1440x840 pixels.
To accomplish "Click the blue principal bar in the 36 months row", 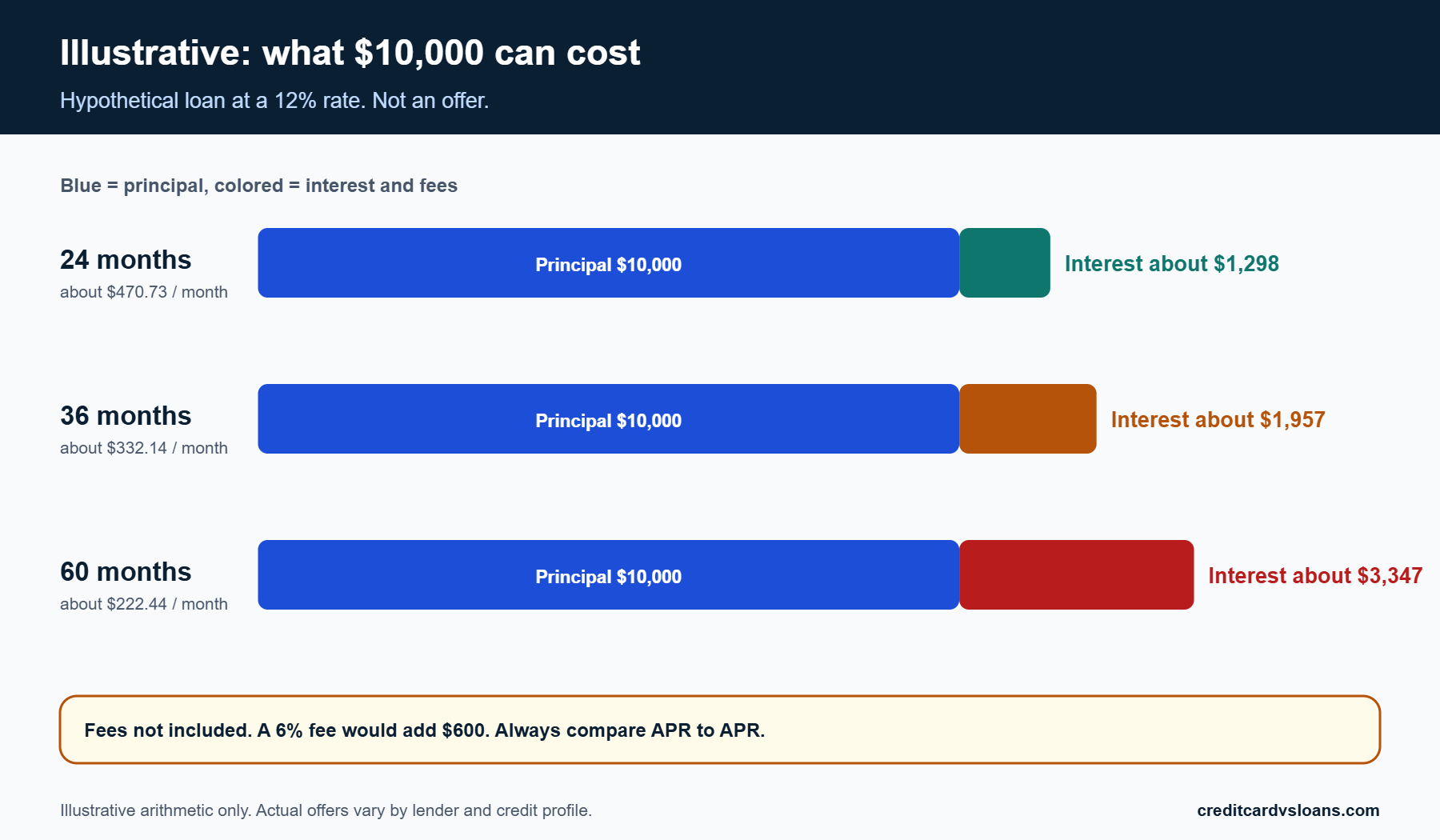I will coord(608,419).
